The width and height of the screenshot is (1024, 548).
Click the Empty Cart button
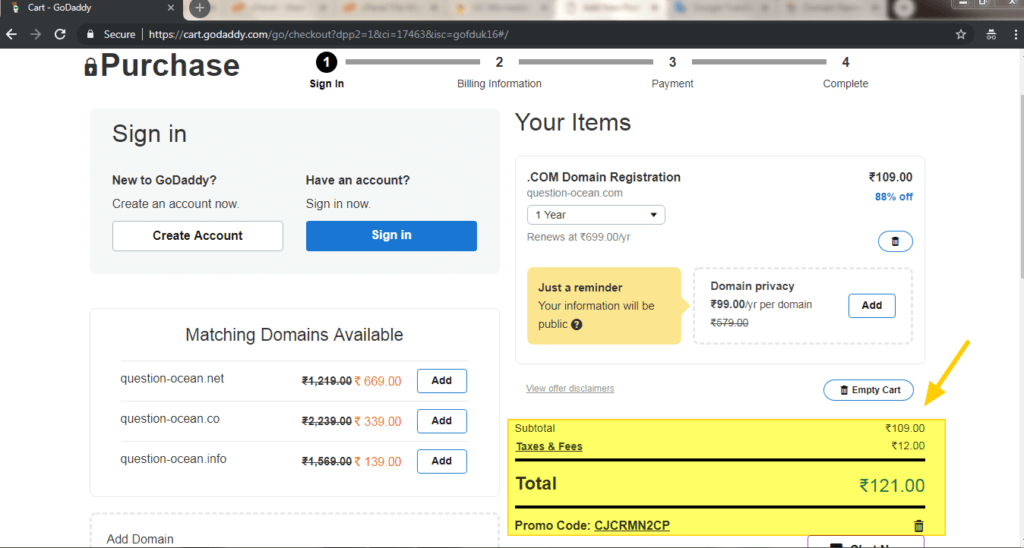[x=869, y=390]
